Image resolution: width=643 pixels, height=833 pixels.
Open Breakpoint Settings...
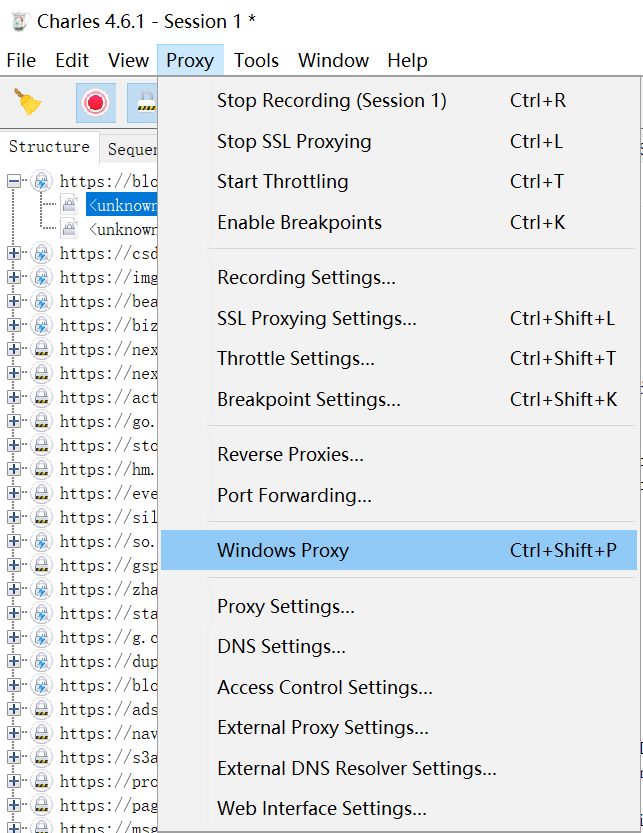[399, 400]
